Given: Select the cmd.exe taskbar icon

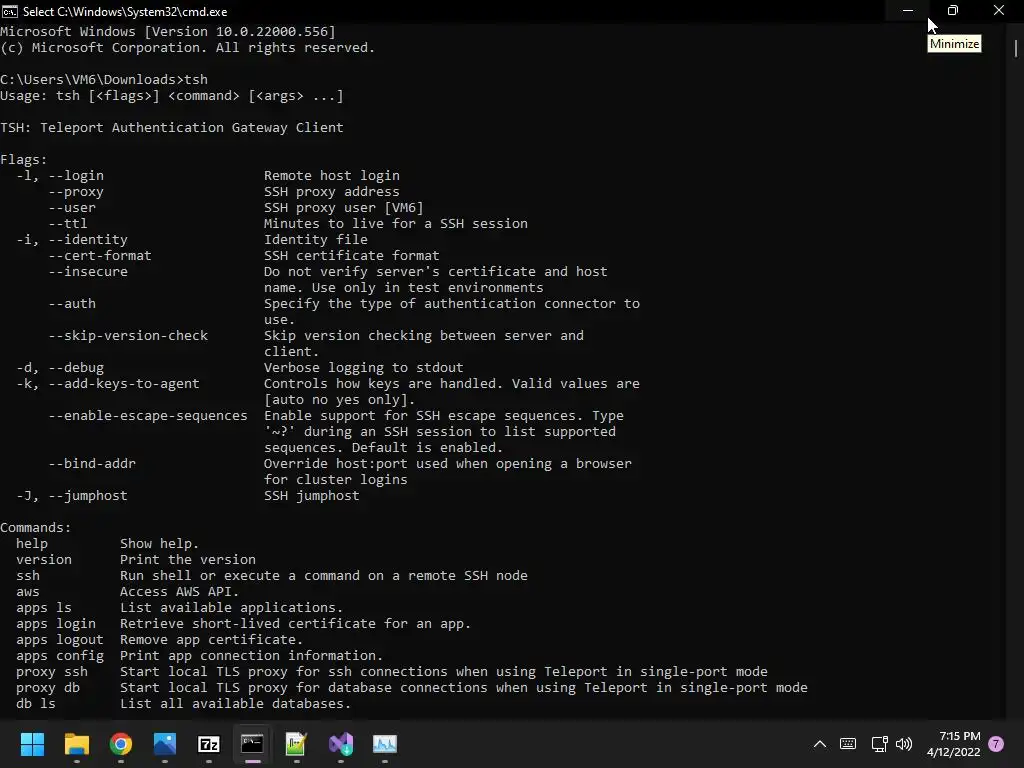Looking at the screenshot, I should (x=252, y=744).
